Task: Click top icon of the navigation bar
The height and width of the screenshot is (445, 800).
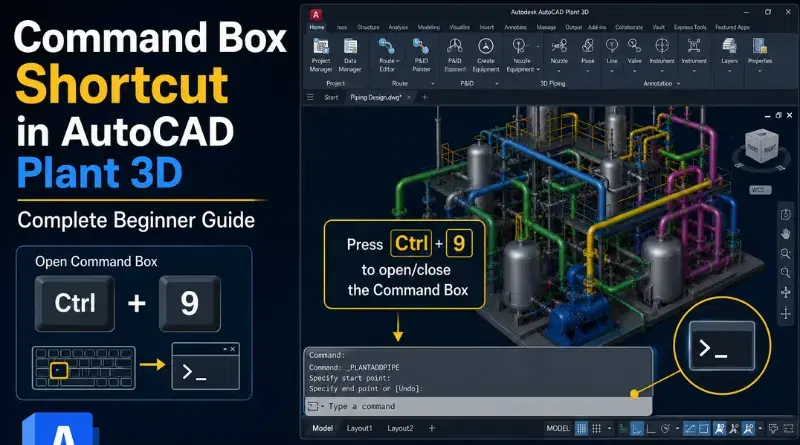Action: point(786,214)
